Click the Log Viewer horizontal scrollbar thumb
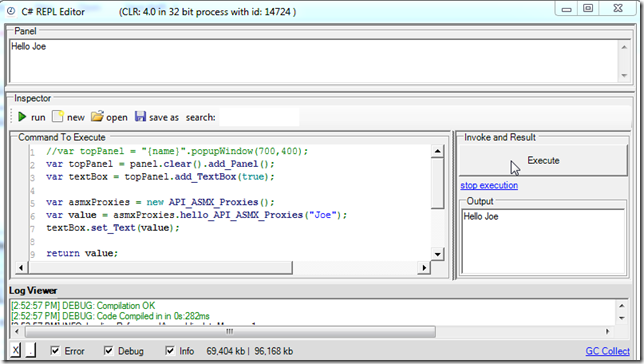Image resolution: width=644 pixels, height=364 pixels. pyautogui.click(x=230, y=332)
